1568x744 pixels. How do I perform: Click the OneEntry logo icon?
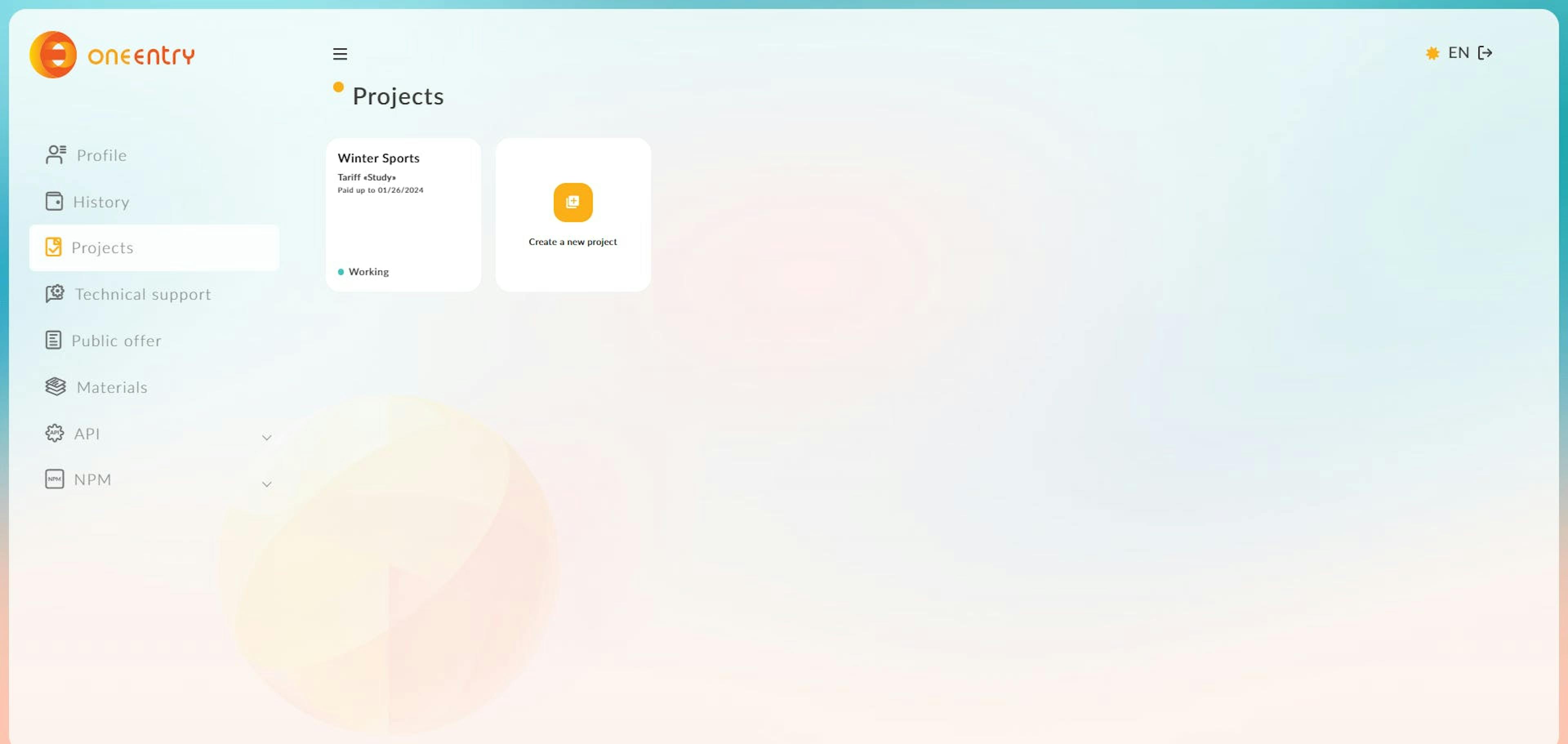click(51, 53)
